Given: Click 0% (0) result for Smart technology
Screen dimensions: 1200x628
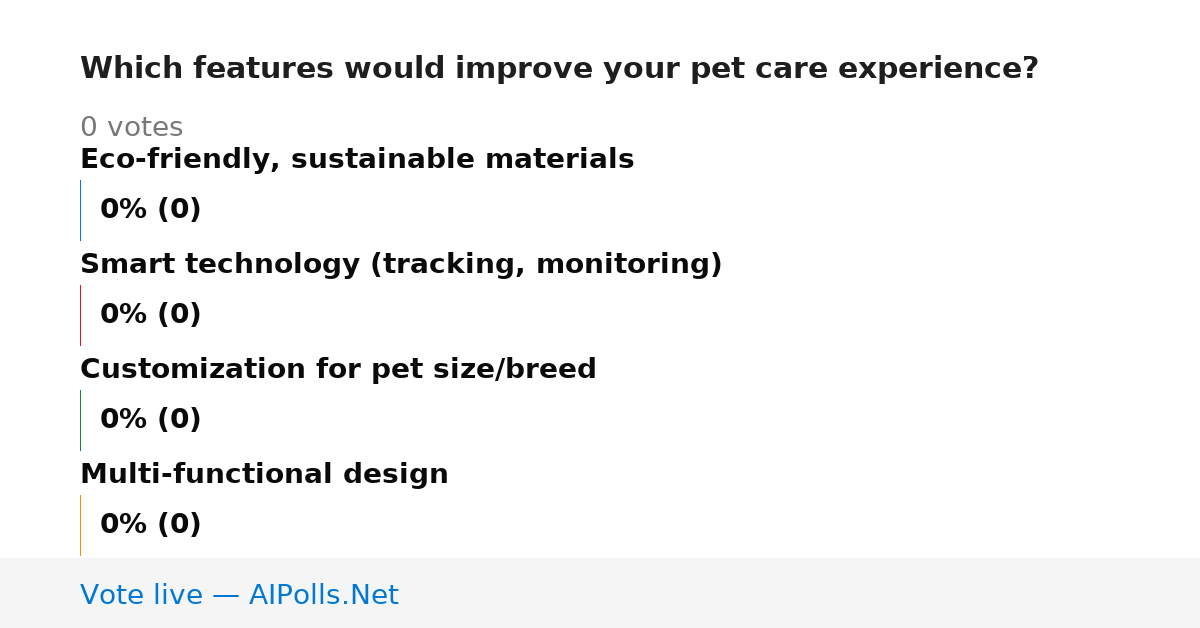Looking at the screenshot, I should (150, 315).
